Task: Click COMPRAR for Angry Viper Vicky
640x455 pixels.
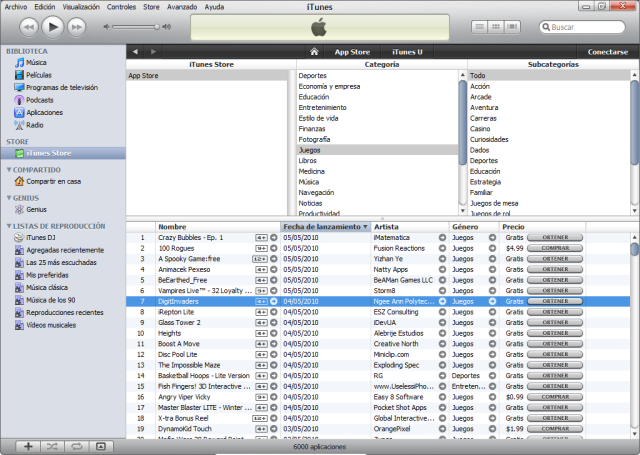Action: 555,397
